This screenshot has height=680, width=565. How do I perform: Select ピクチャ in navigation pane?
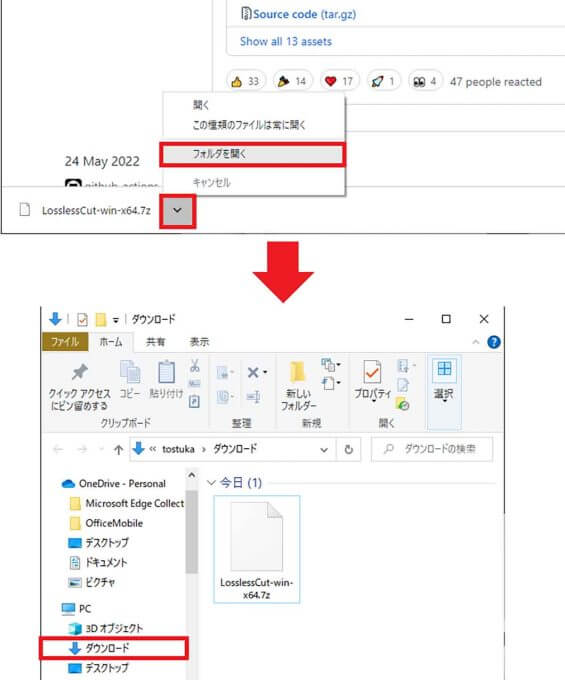click(100, 582)
